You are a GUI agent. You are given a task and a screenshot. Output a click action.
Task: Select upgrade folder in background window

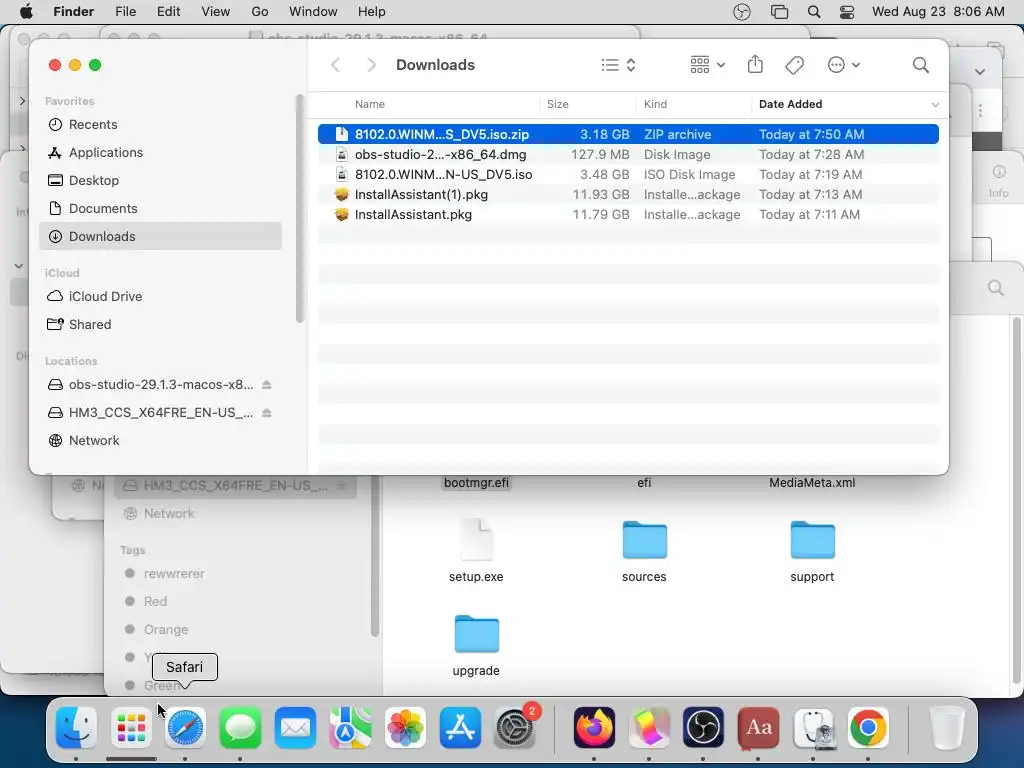point(476,645)
